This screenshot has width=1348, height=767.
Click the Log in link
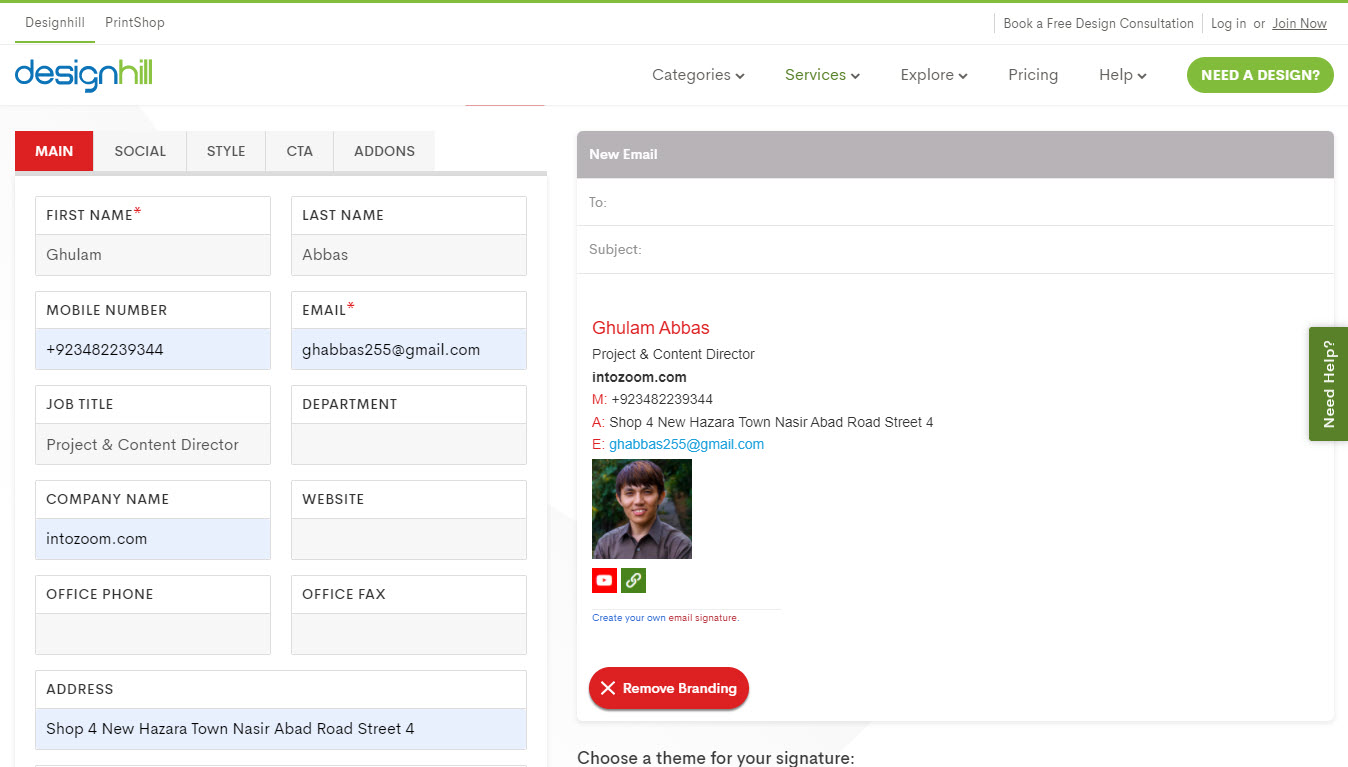coord(1228,23)
